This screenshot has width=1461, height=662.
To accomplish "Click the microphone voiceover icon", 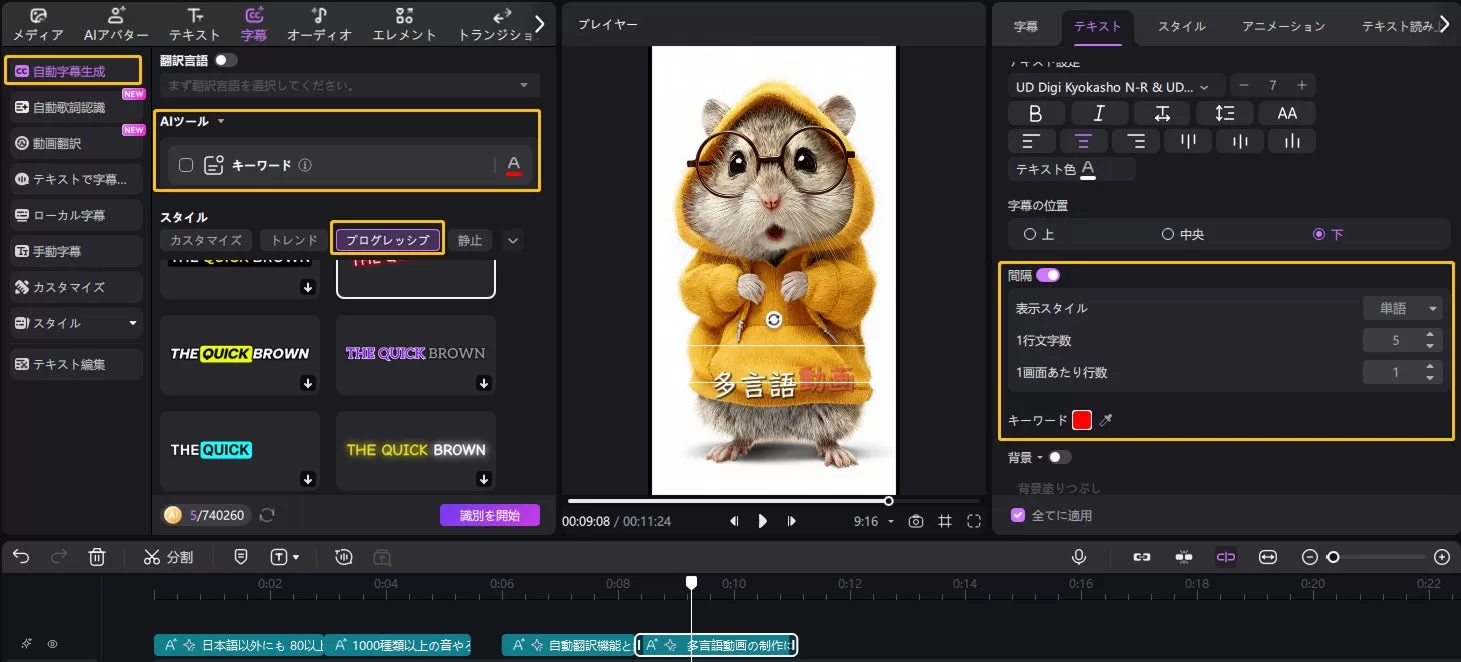I will tap(1079, 557).
